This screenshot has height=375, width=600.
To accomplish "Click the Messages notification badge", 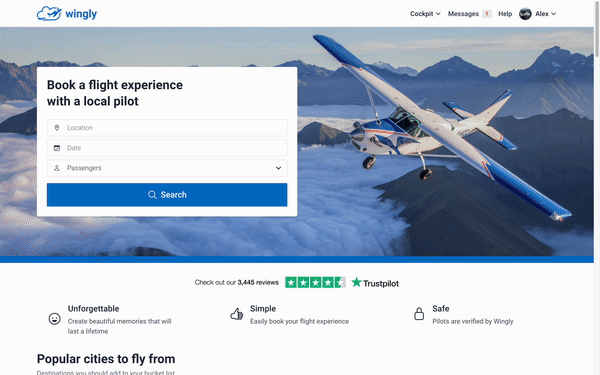I will tap(487, 14).
